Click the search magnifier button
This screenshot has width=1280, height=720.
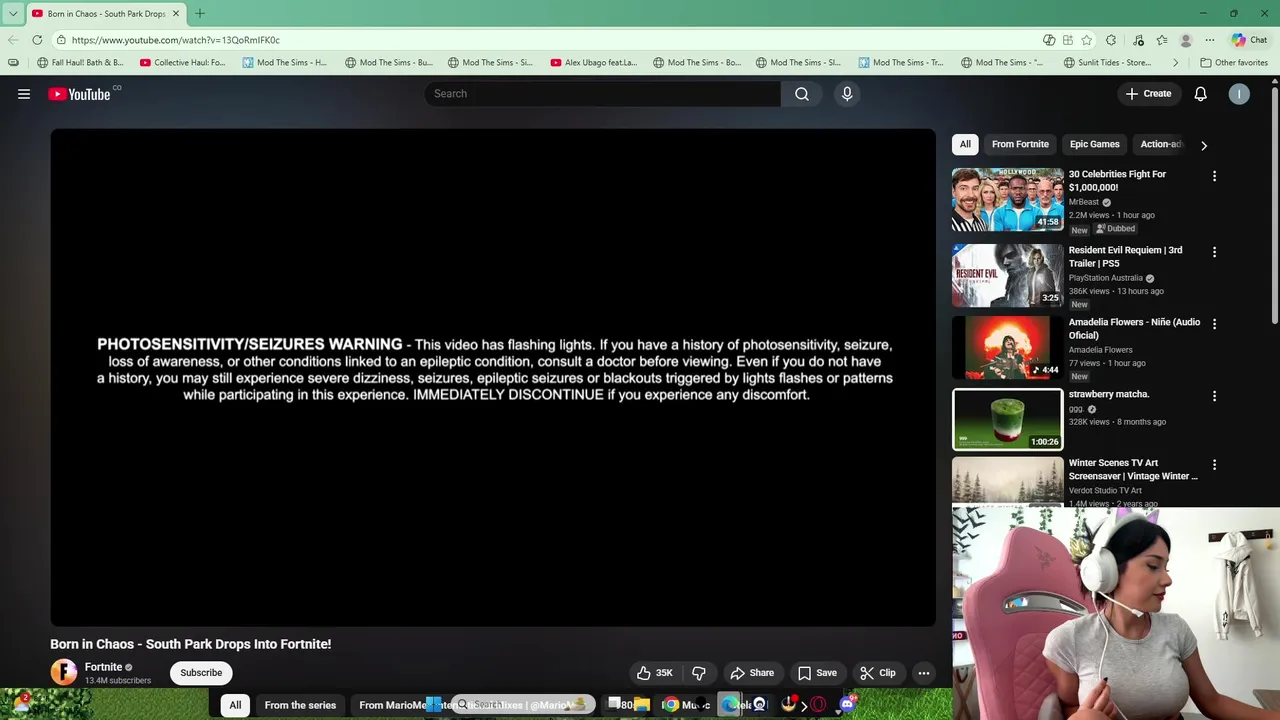pyautogui.click(x=802, y=94)
